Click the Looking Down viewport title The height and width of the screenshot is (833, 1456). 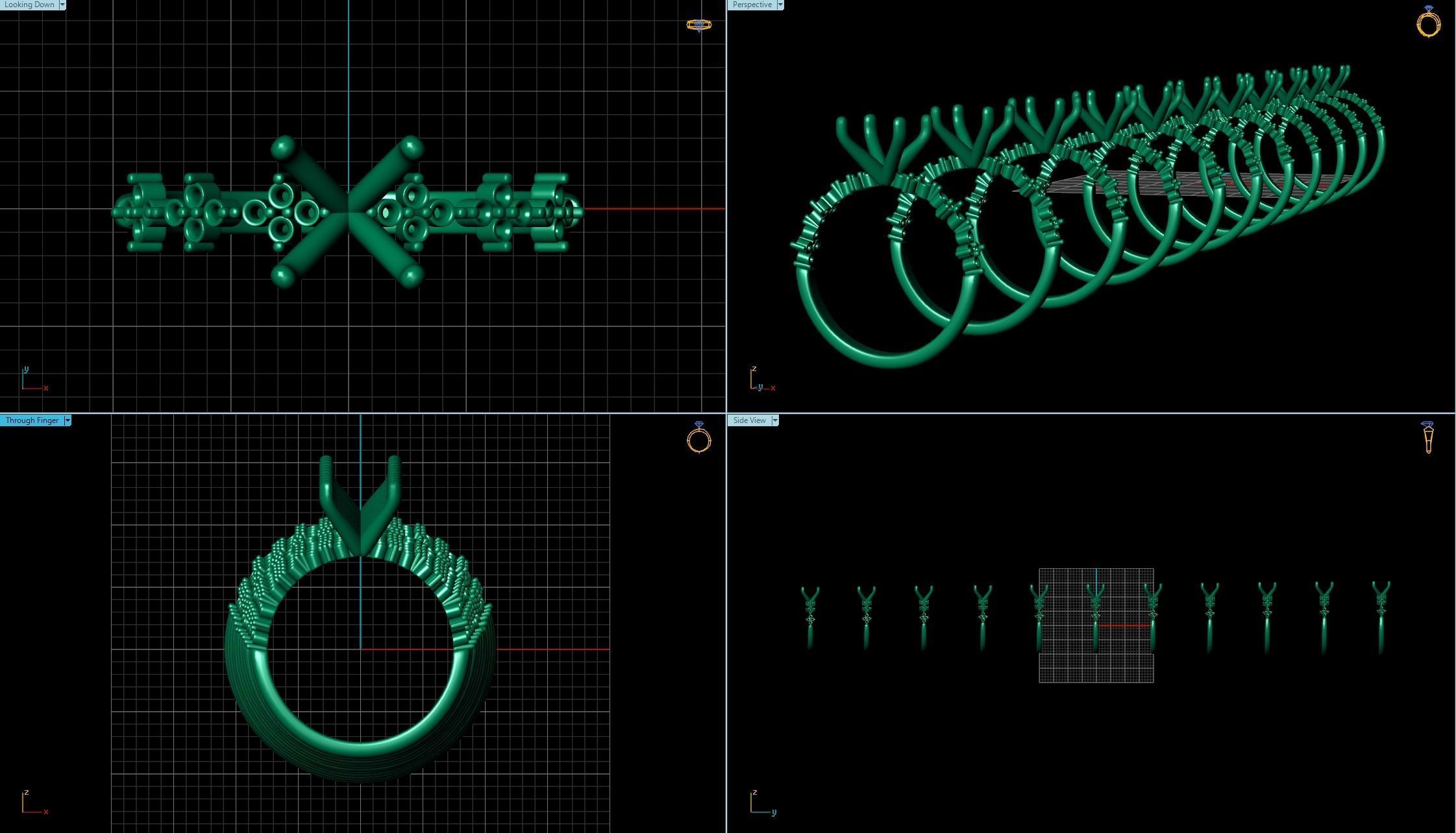[29, 5]
